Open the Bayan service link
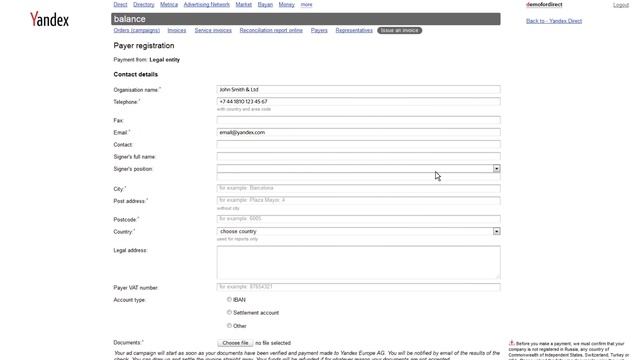This screenshot has height=360, width=640. pos(265,4)
